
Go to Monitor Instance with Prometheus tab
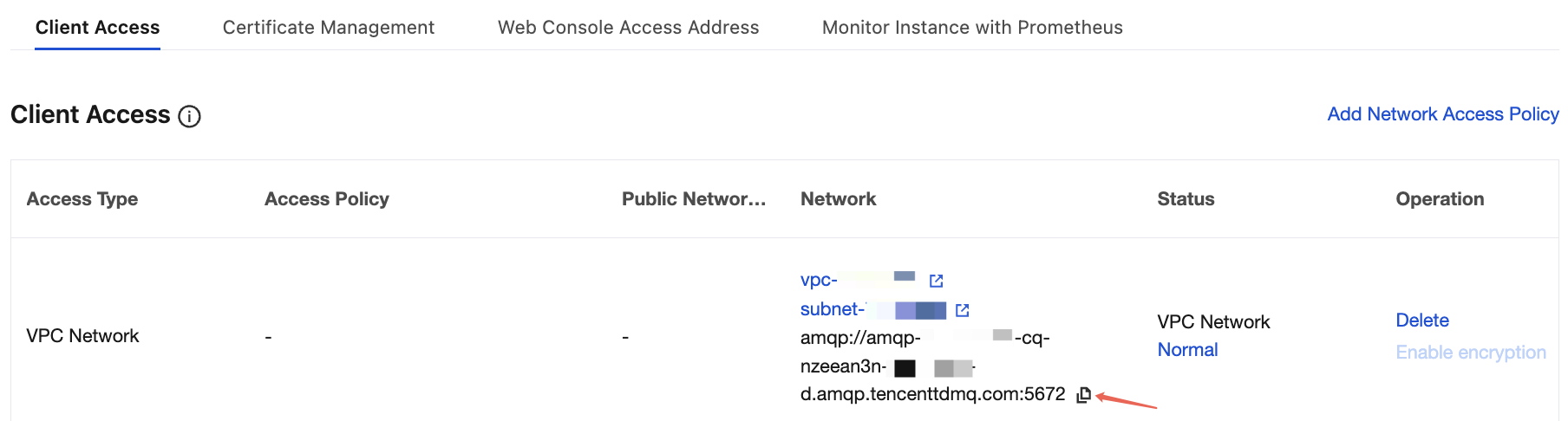971,28
